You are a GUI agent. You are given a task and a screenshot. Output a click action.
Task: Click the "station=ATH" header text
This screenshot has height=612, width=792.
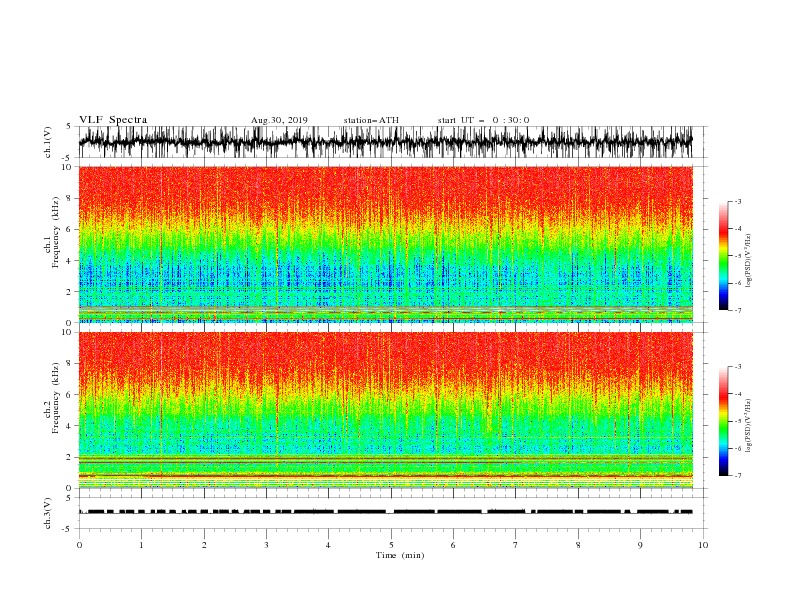pyautogui.click(x=371, y=120)
